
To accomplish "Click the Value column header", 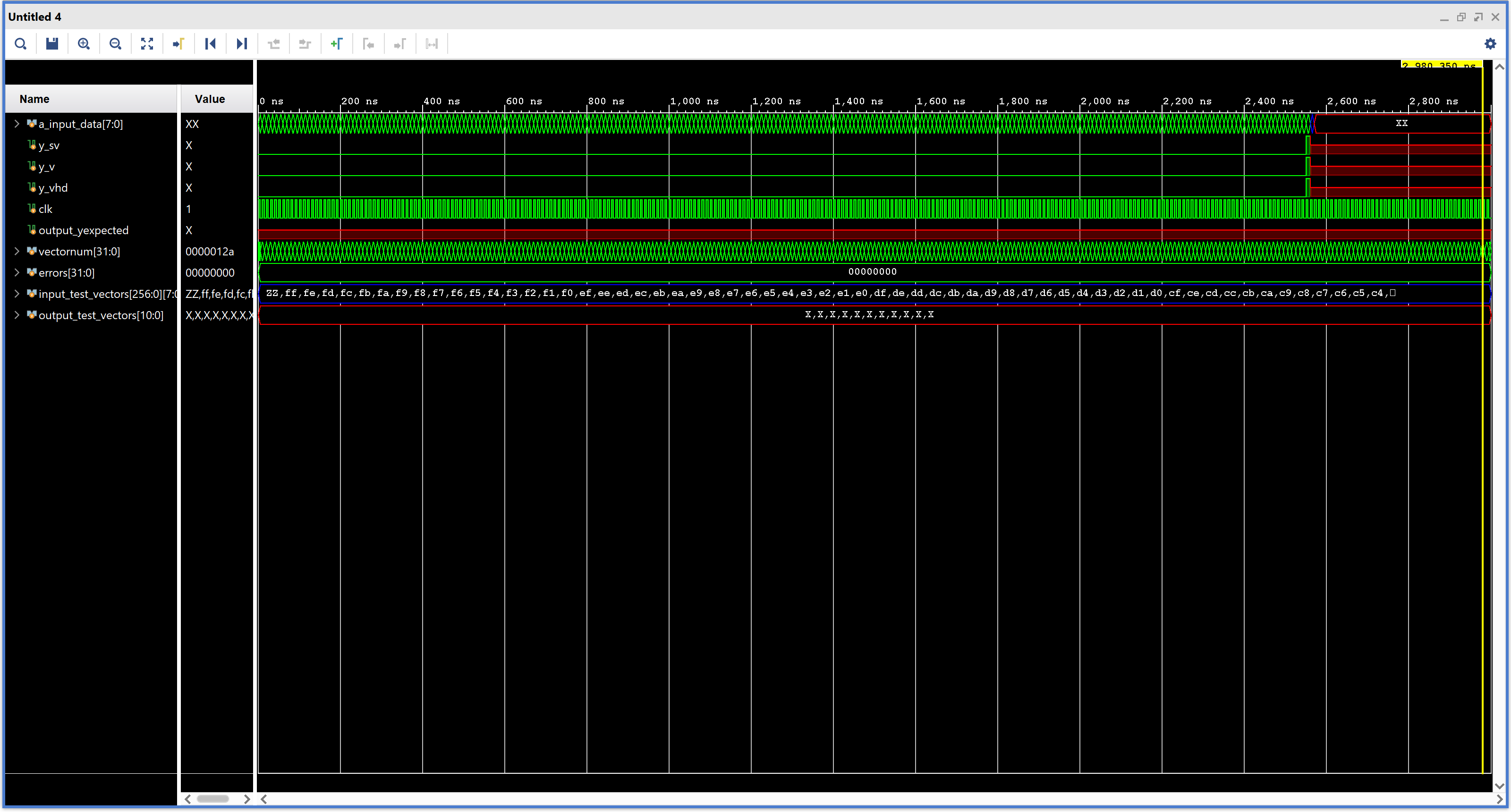I will pos(210,99).
